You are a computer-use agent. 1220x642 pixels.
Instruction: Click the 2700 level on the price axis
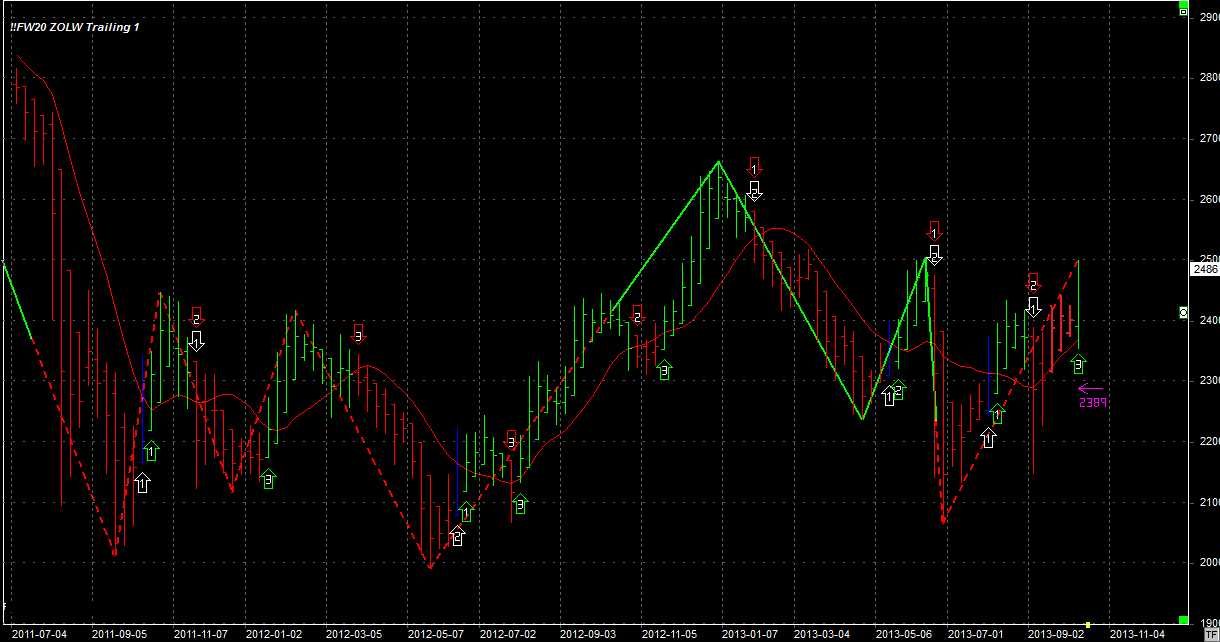pos(1208,139)
